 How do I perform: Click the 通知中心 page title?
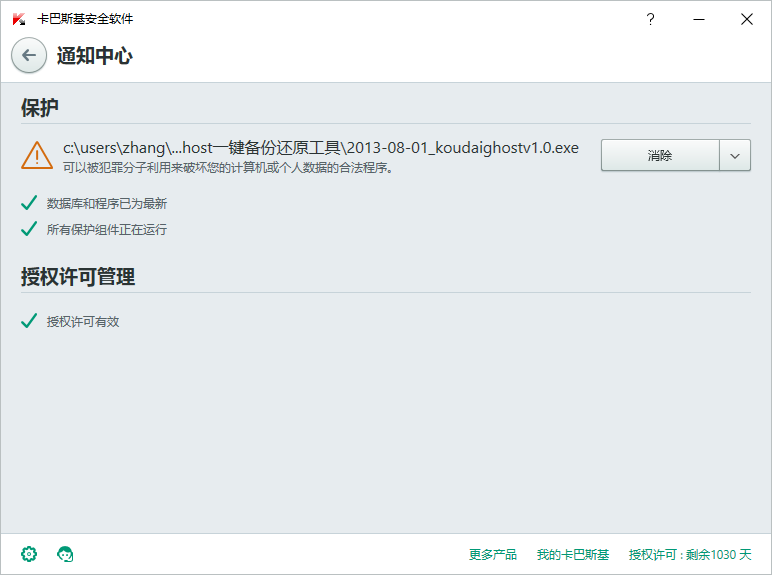(95, 56)
